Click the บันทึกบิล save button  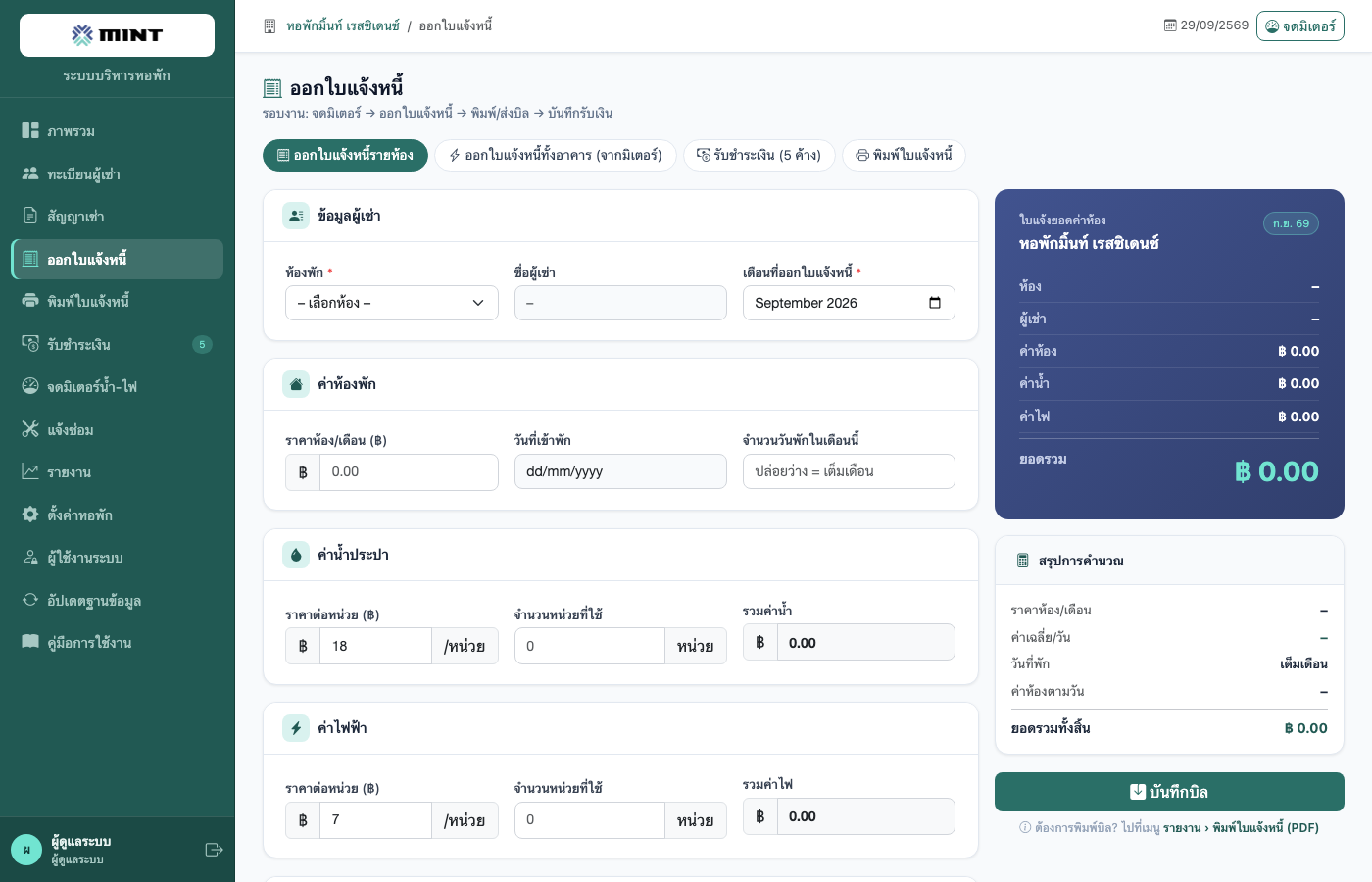pyautogui.click(x=1169, y=792)
